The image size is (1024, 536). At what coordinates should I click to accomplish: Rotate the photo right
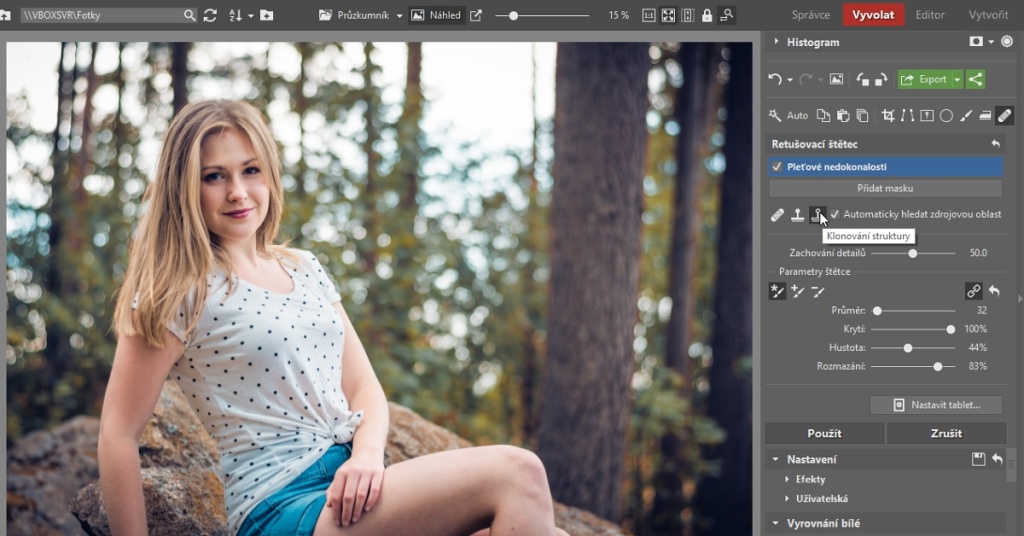pyautogui.click(x=881, y=79)
